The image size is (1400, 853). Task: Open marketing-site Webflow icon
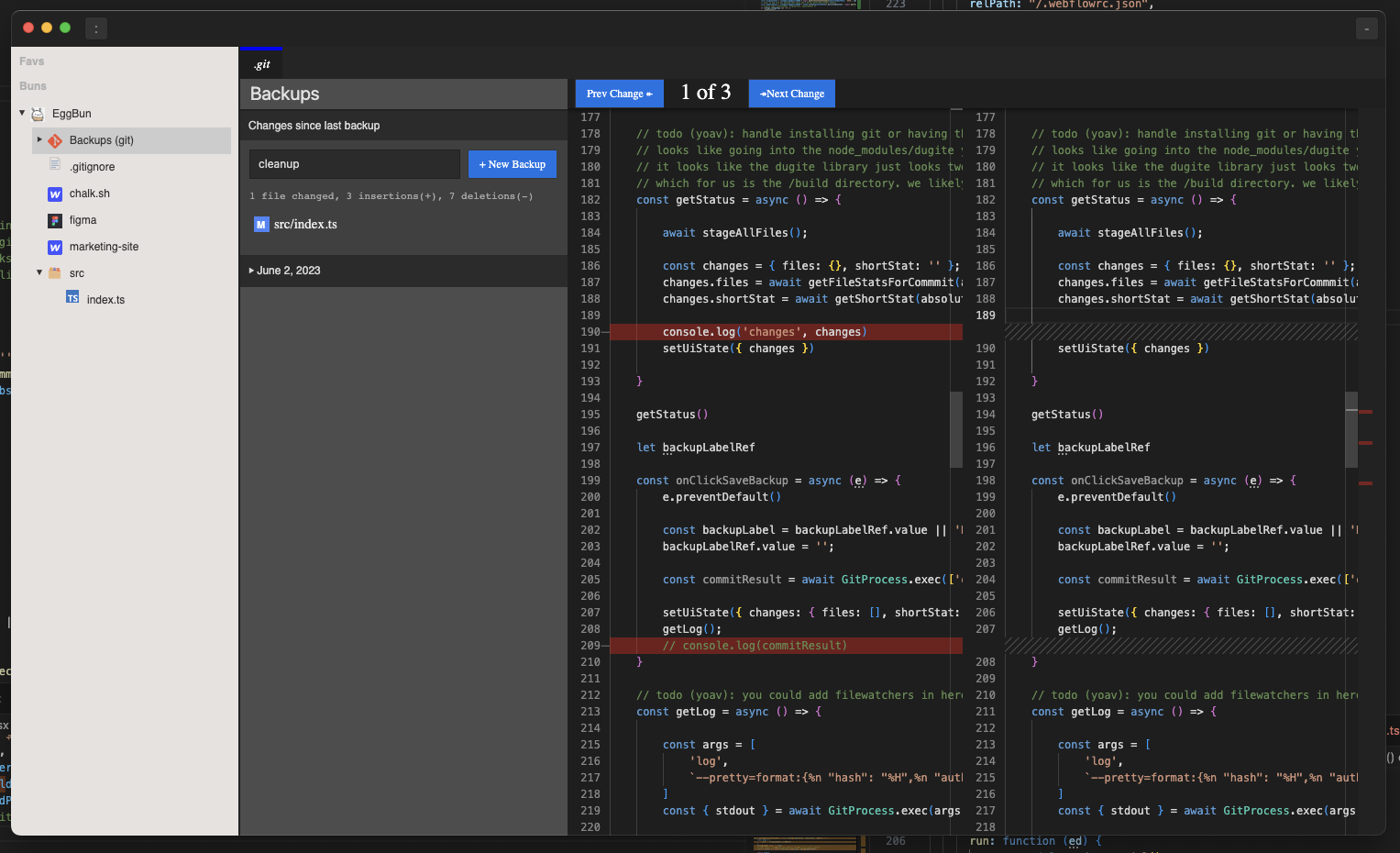pos(55,247)
